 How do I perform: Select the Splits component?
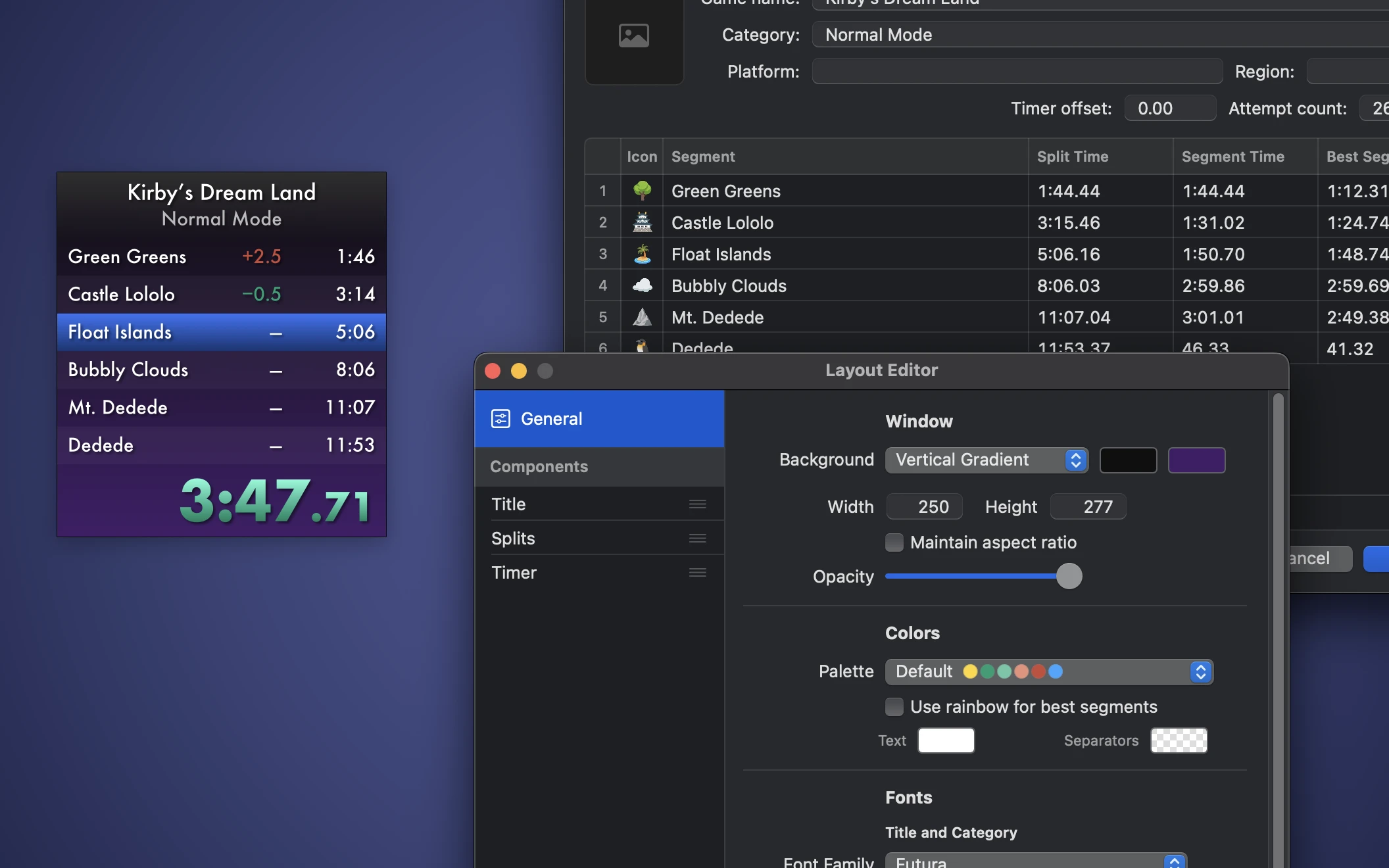click(600, 539)
